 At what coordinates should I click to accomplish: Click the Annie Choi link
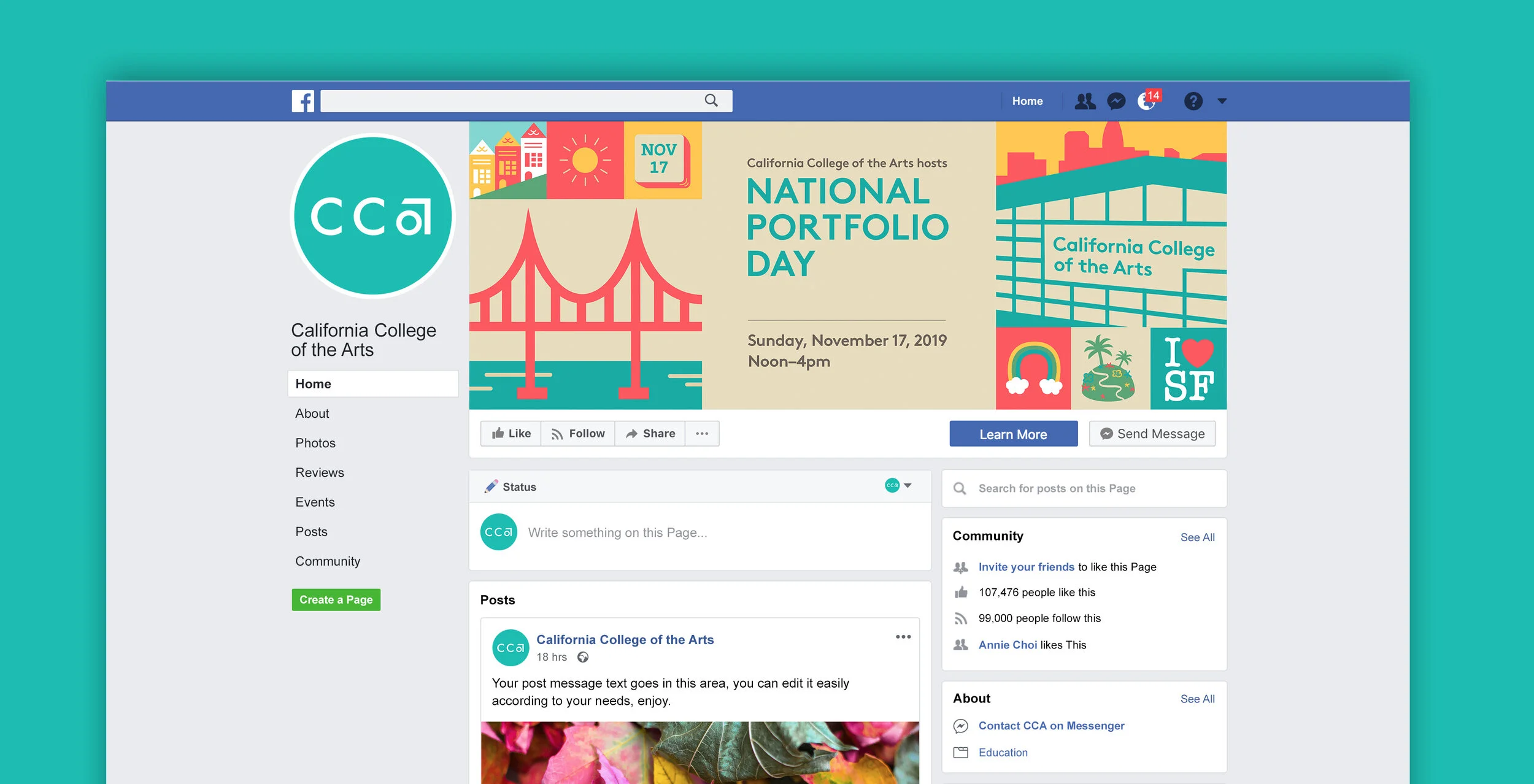pyautogui.click(x=1008, y=645)
